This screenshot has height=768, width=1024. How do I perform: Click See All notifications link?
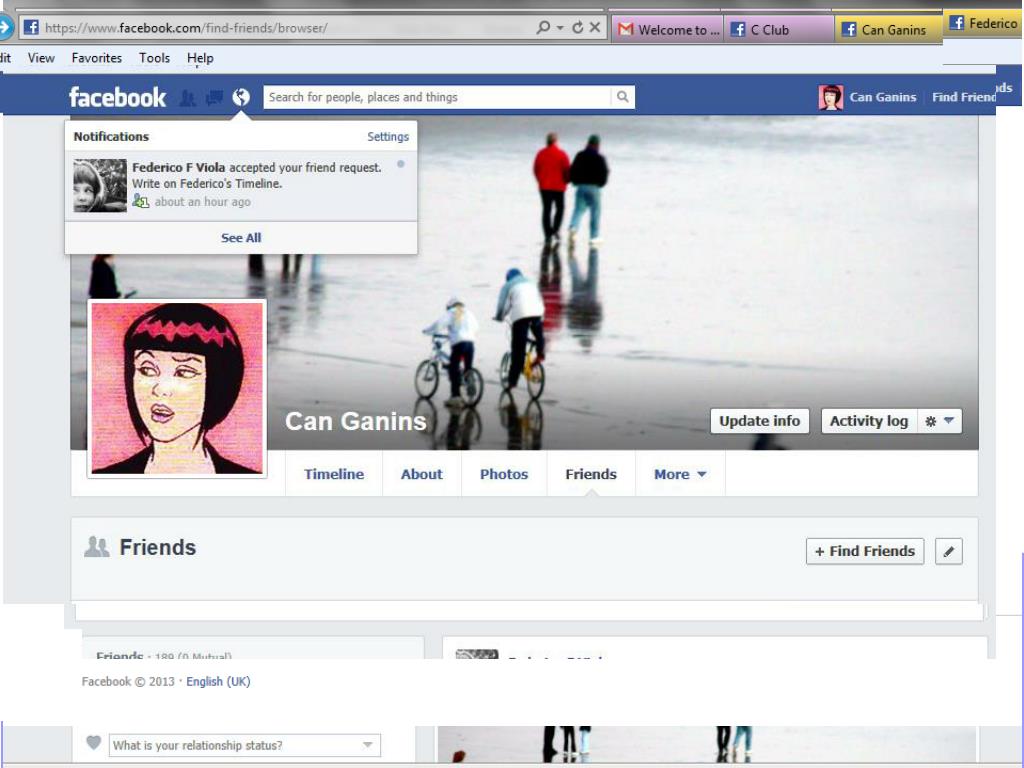point(241,238)
